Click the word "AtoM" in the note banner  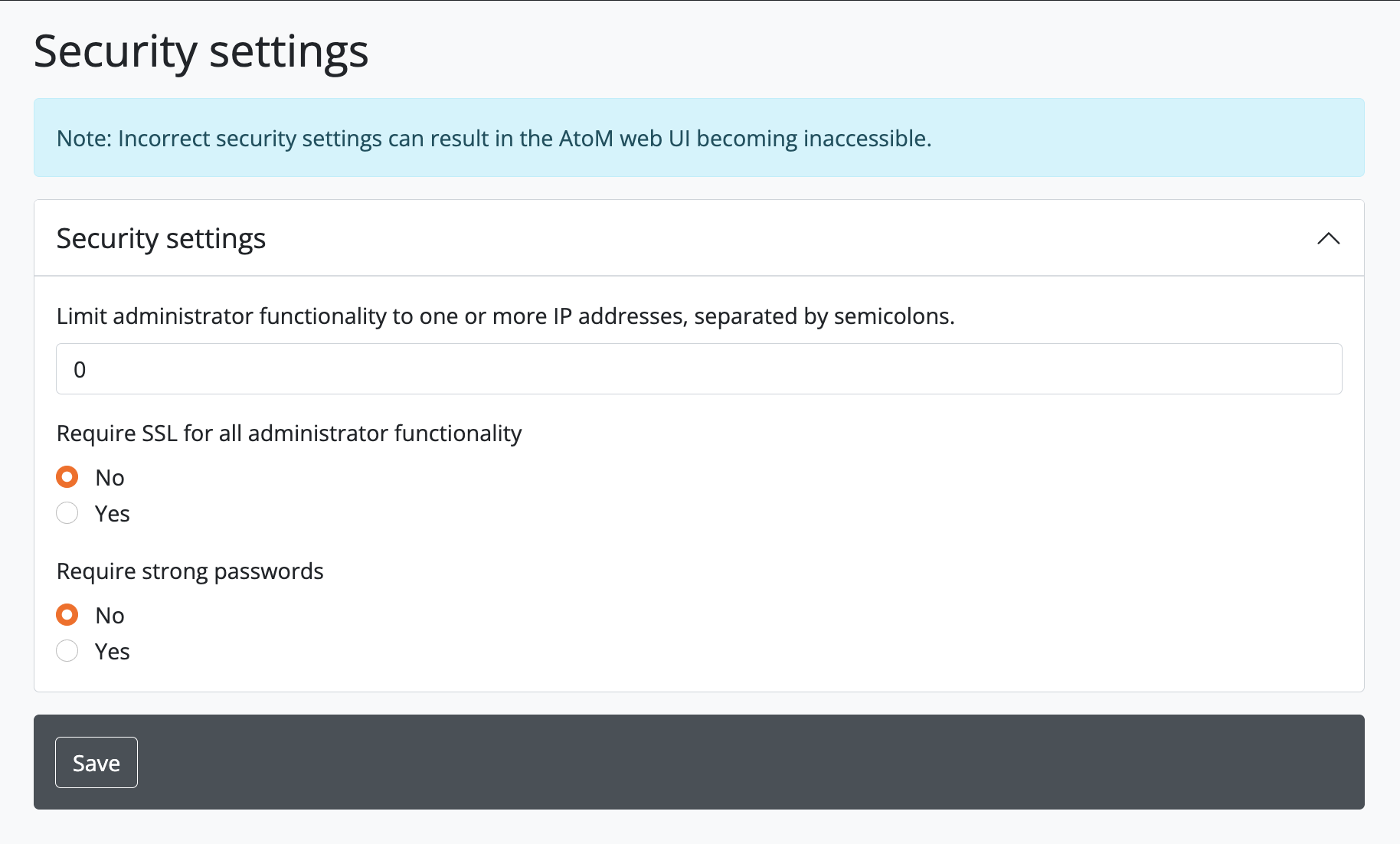click(586, 139)
